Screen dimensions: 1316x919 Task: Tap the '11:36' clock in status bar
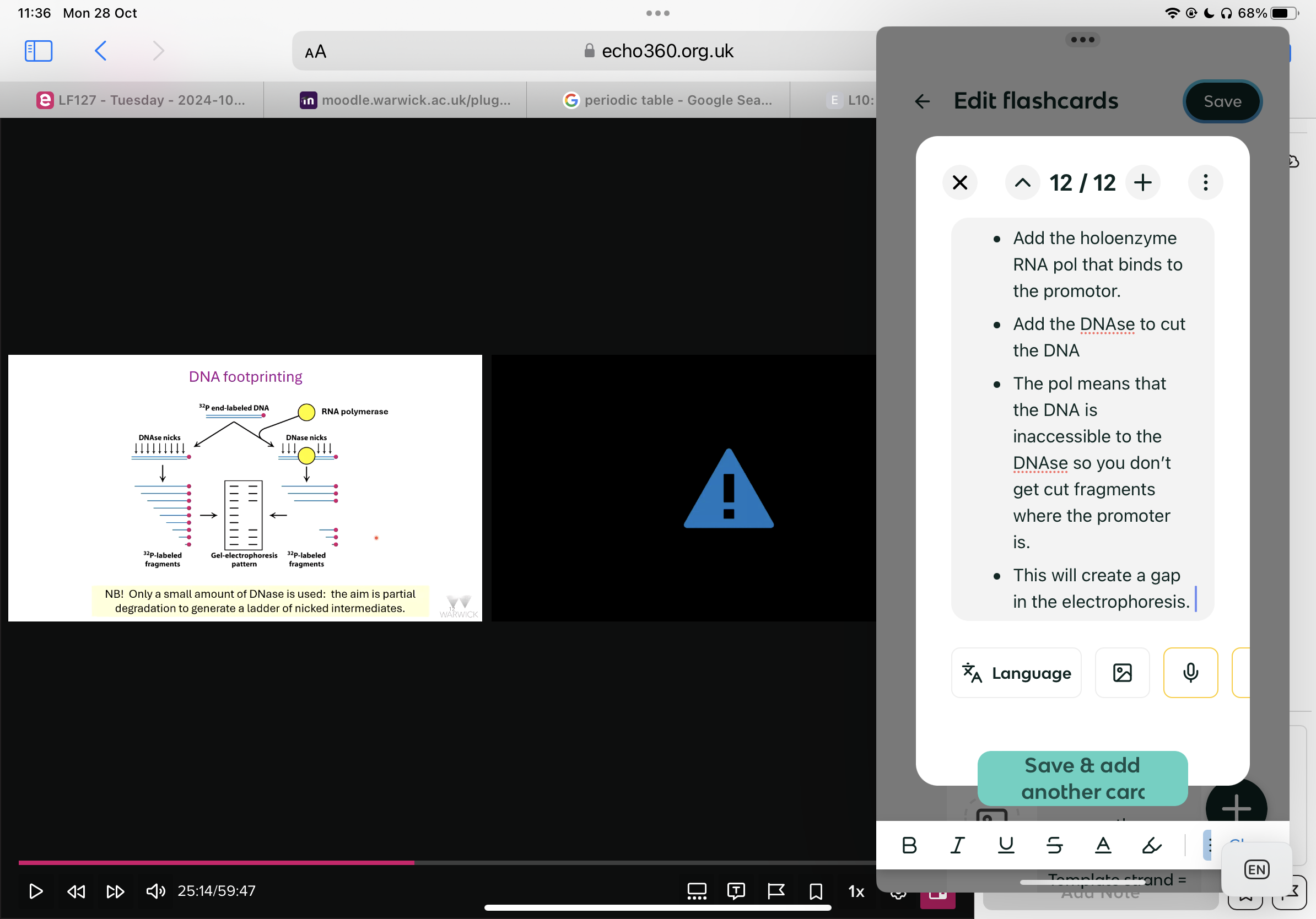34,13
